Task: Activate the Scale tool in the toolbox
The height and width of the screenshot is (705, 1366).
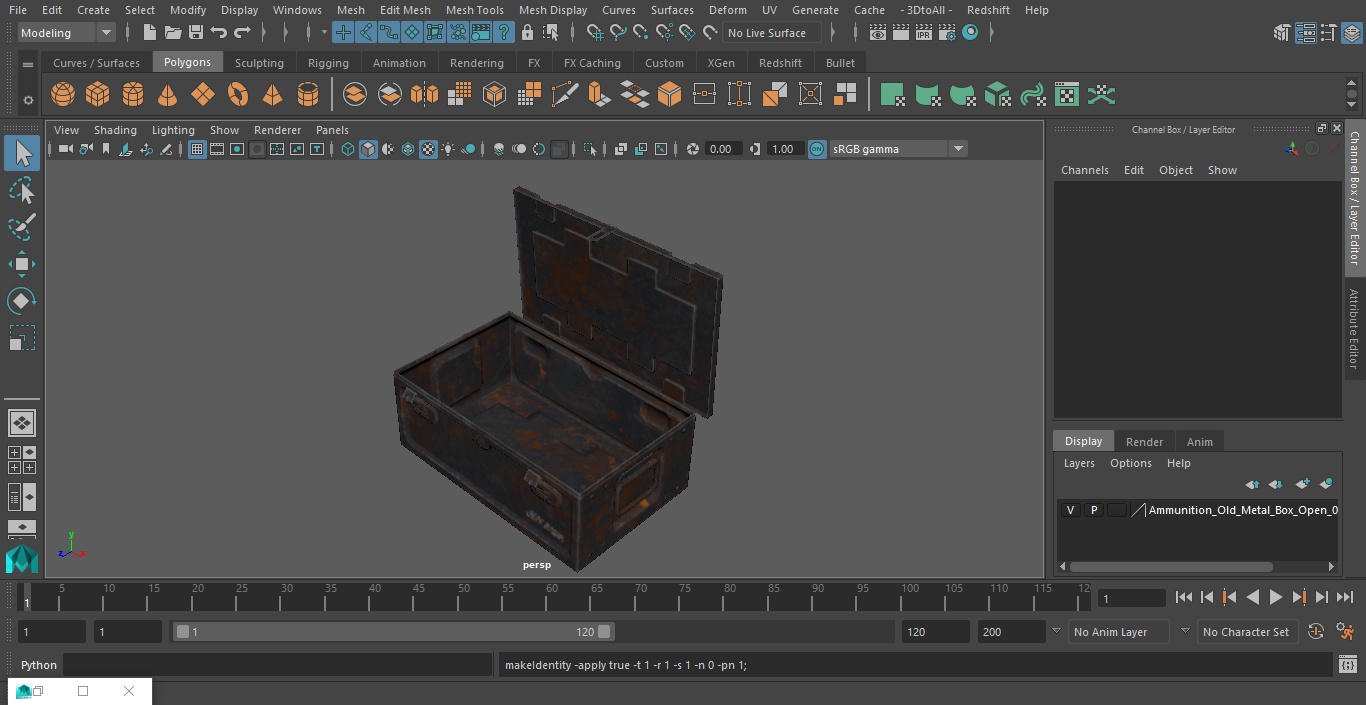Action: (x=22, y=338)
